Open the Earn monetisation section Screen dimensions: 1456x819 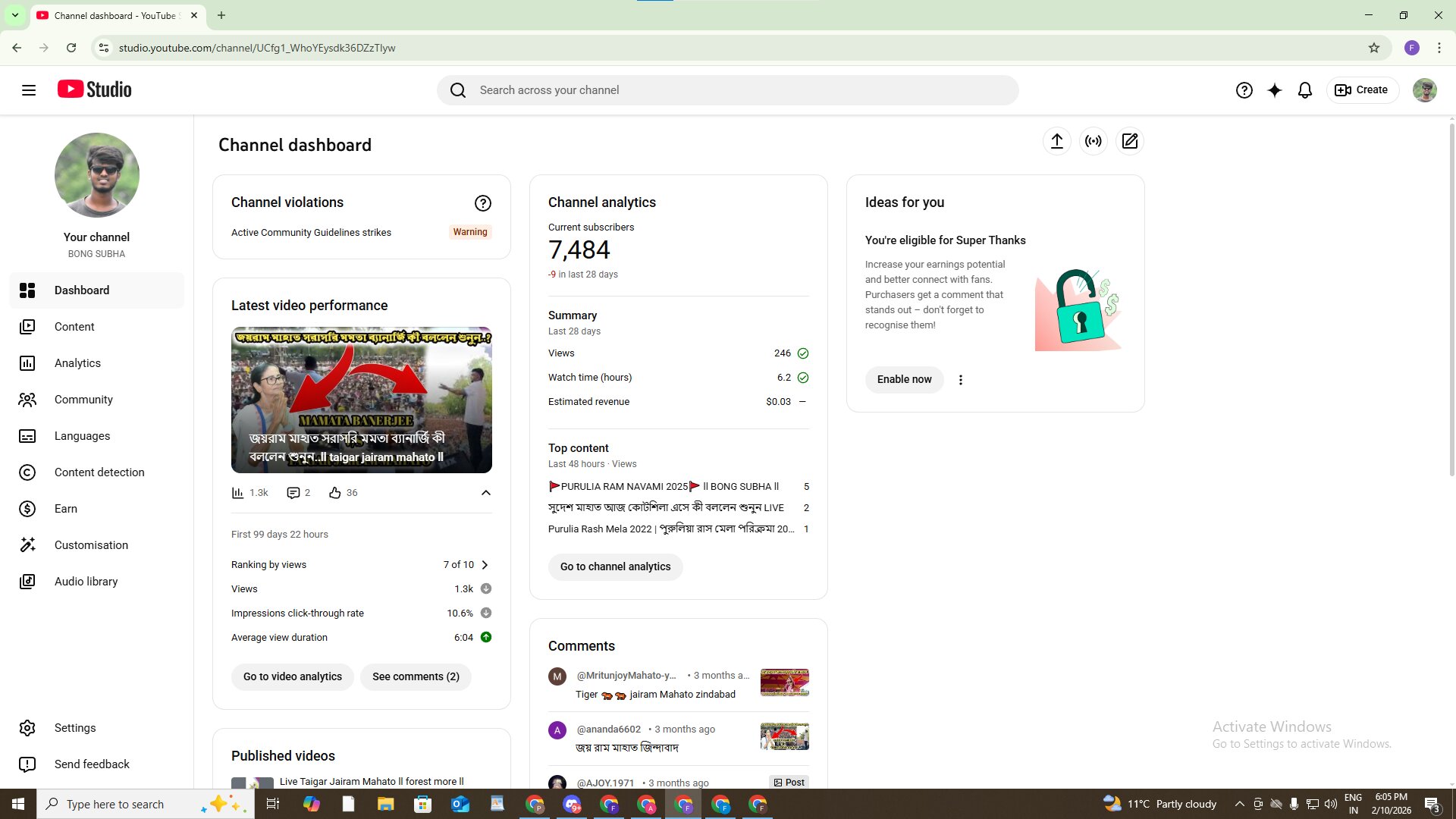66,509
